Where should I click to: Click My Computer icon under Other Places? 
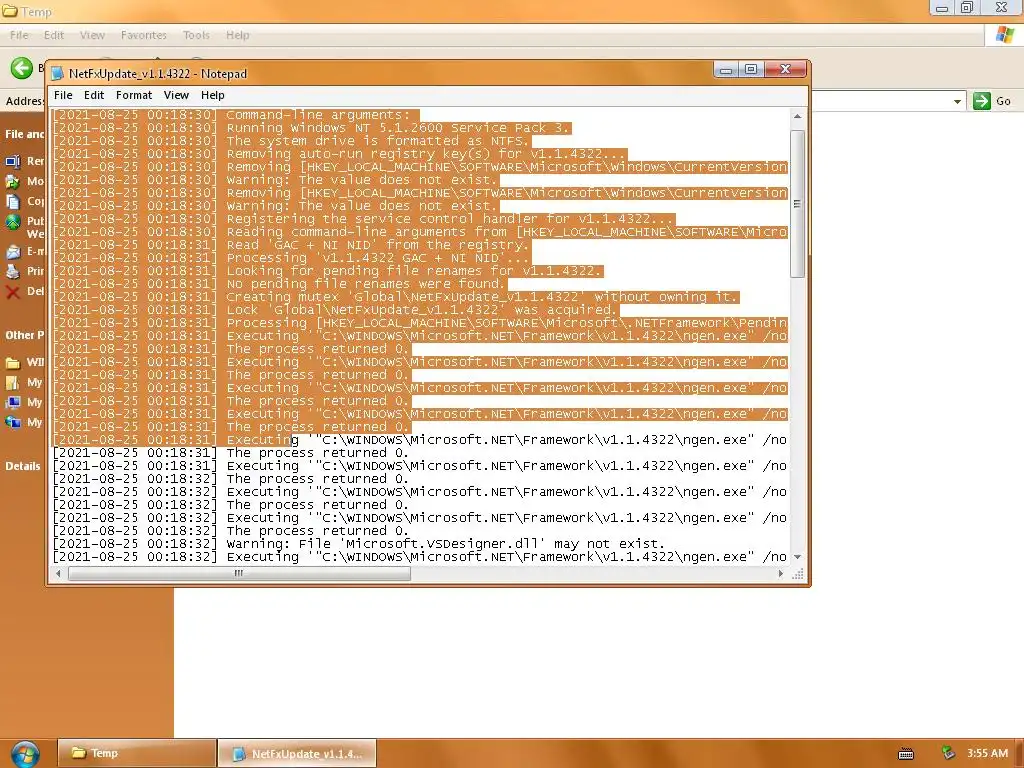[x=13, y=403]
